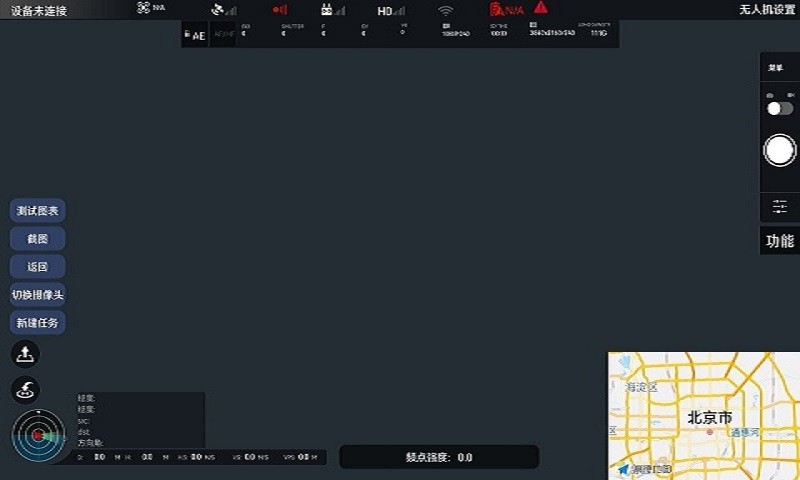800x480 pixels.
Task: Open the 菜单 camera menu
Action: point(776,68)
